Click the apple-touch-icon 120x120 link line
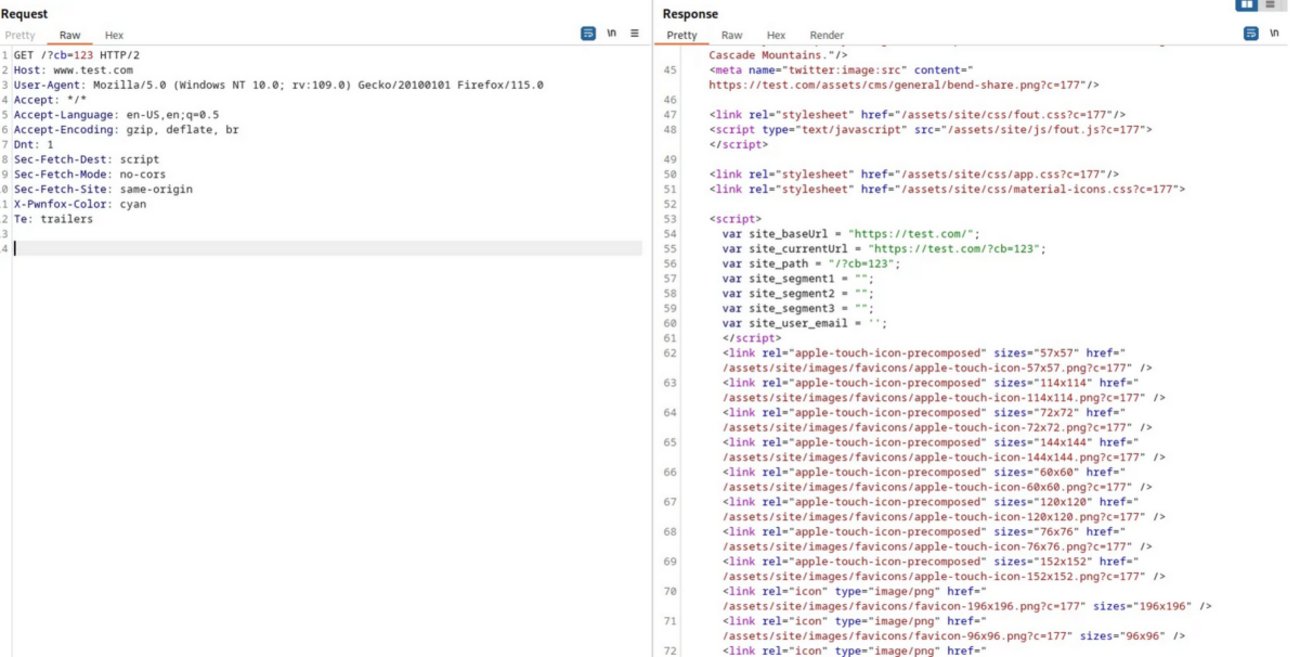This screenshot has width=1300, height=657. (x=931, y=502)
